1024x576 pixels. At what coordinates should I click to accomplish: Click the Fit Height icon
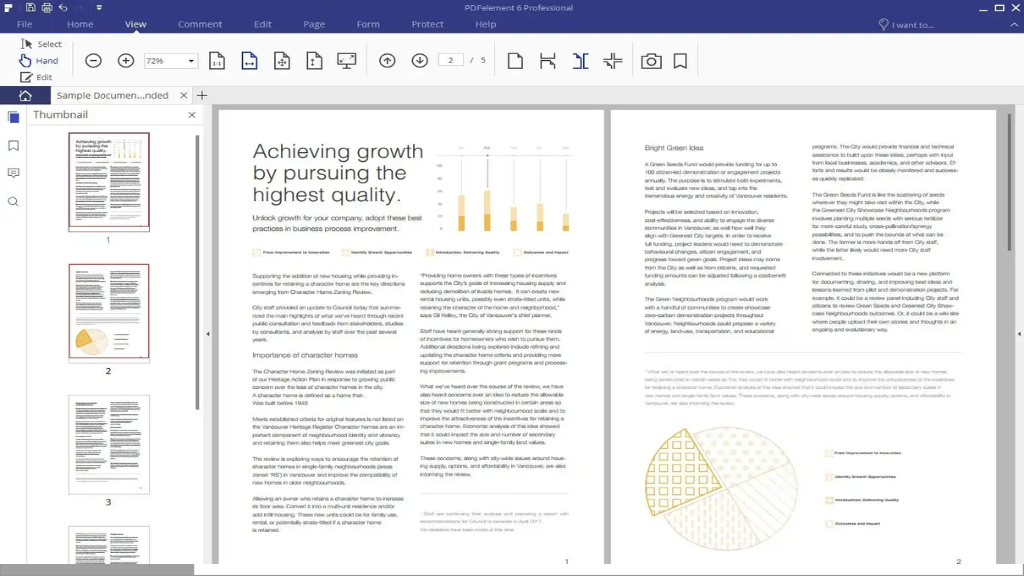click(x=314, y=61)
